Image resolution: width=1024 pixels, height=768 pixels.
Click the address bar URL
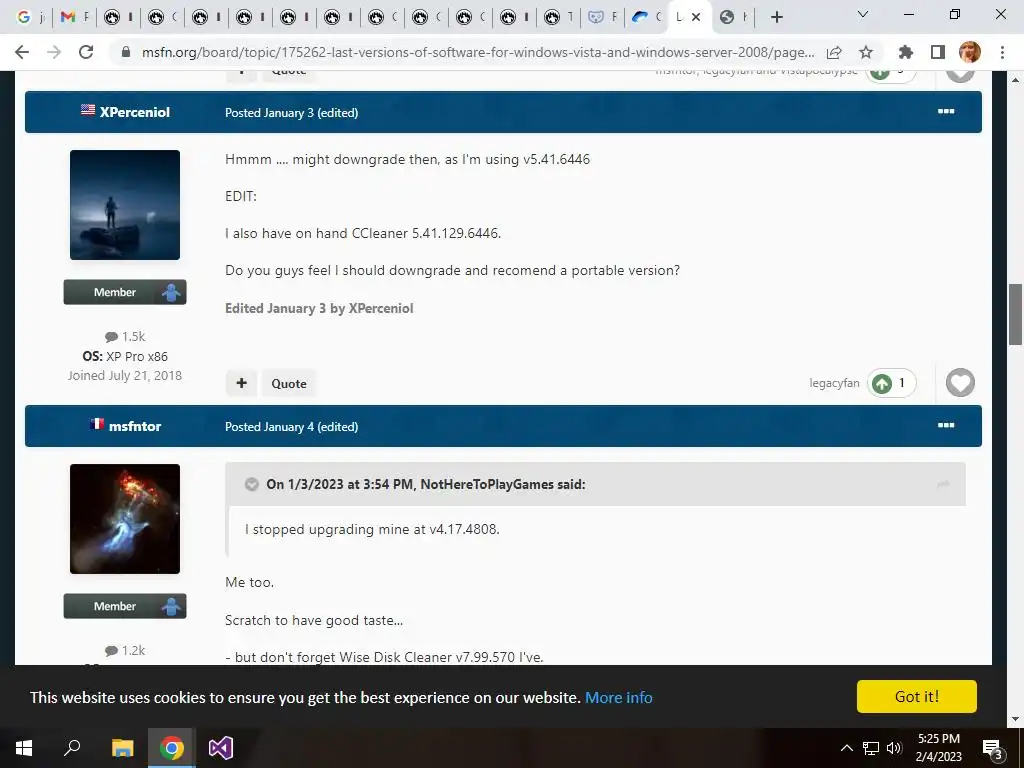point(478,52)
